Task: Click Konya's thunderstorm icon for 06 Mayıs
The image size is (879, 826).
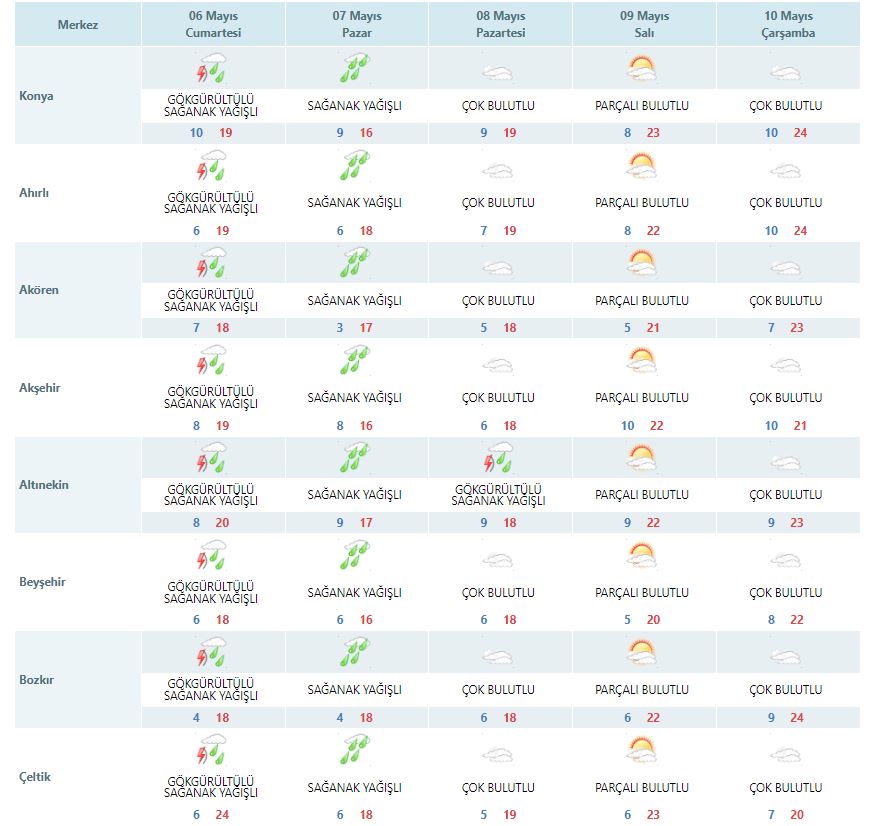Action: tap(212, 69)
